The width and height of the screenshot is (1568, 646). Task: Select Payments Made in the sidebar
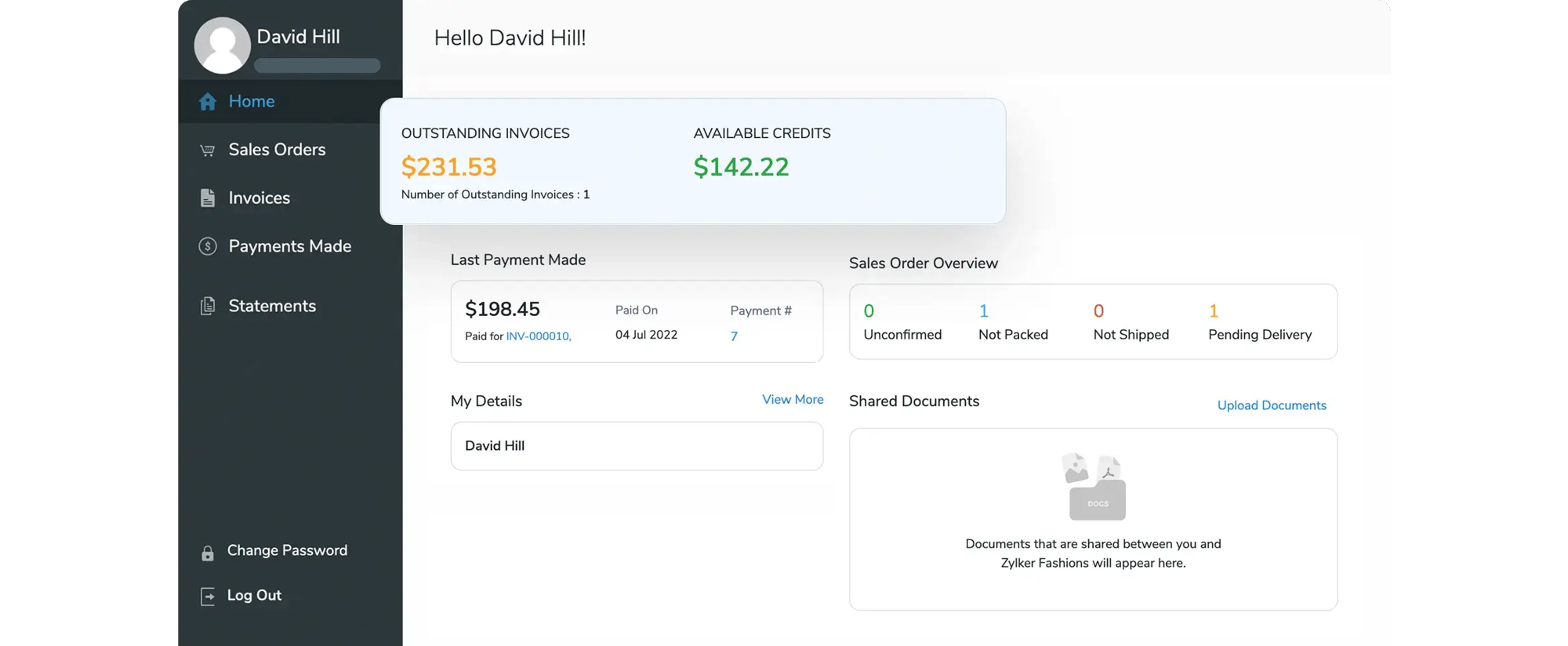289,247
